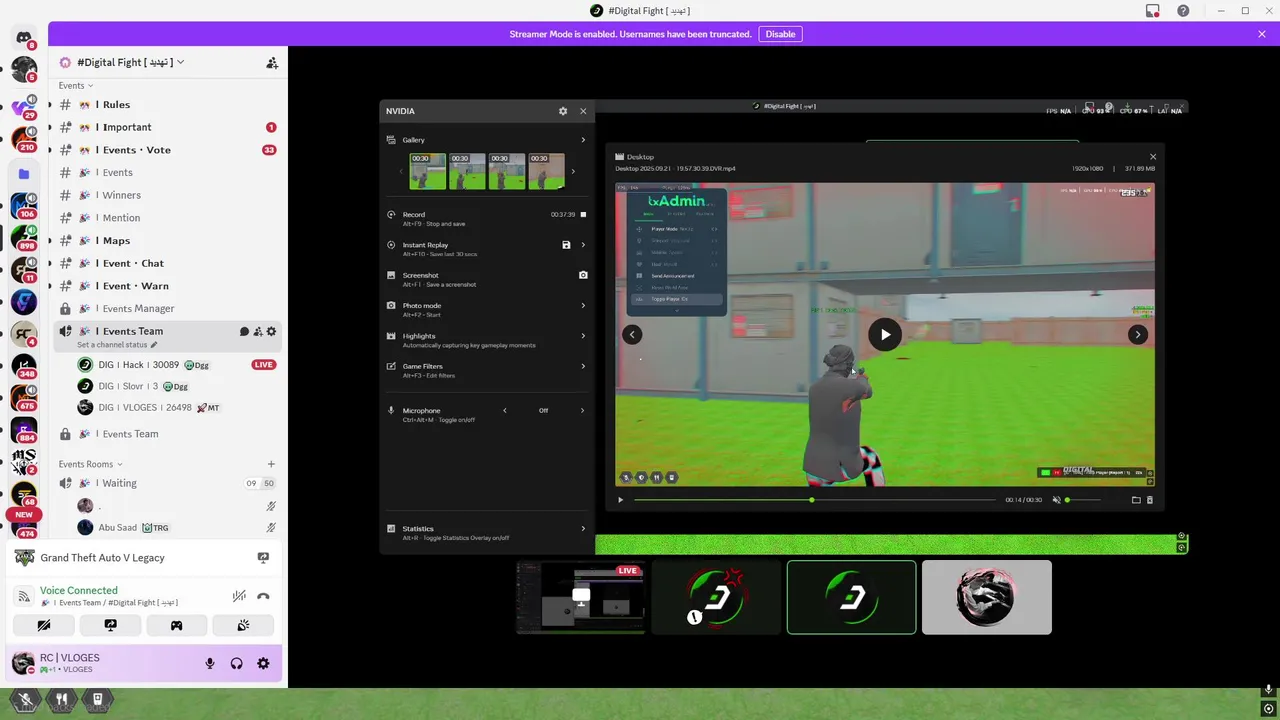Viewport: 1280px width, 720px height.
Task: Expand the NVIDIA Gallery section
Action: tap(583, 140)
